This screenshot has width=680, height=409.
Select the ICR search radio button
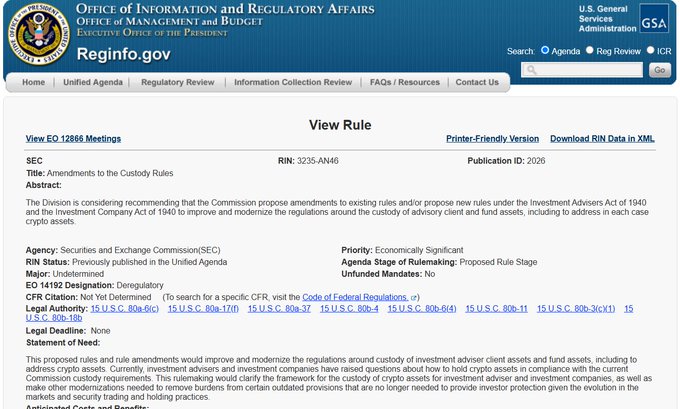pos(650,50)
